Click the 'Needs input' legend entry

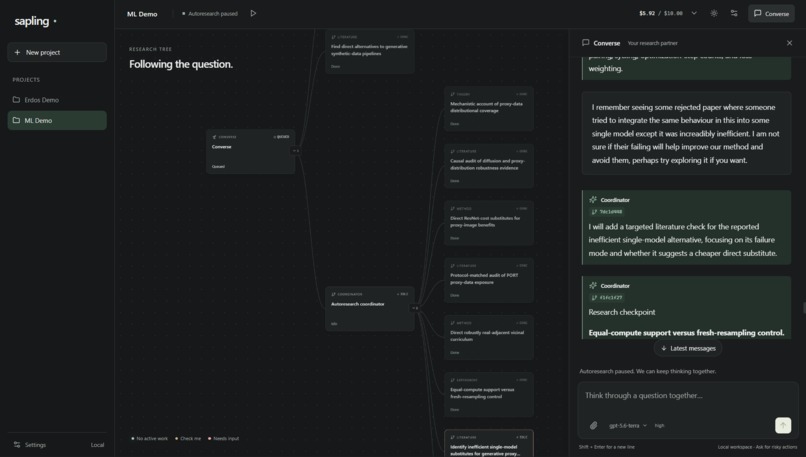224,438
